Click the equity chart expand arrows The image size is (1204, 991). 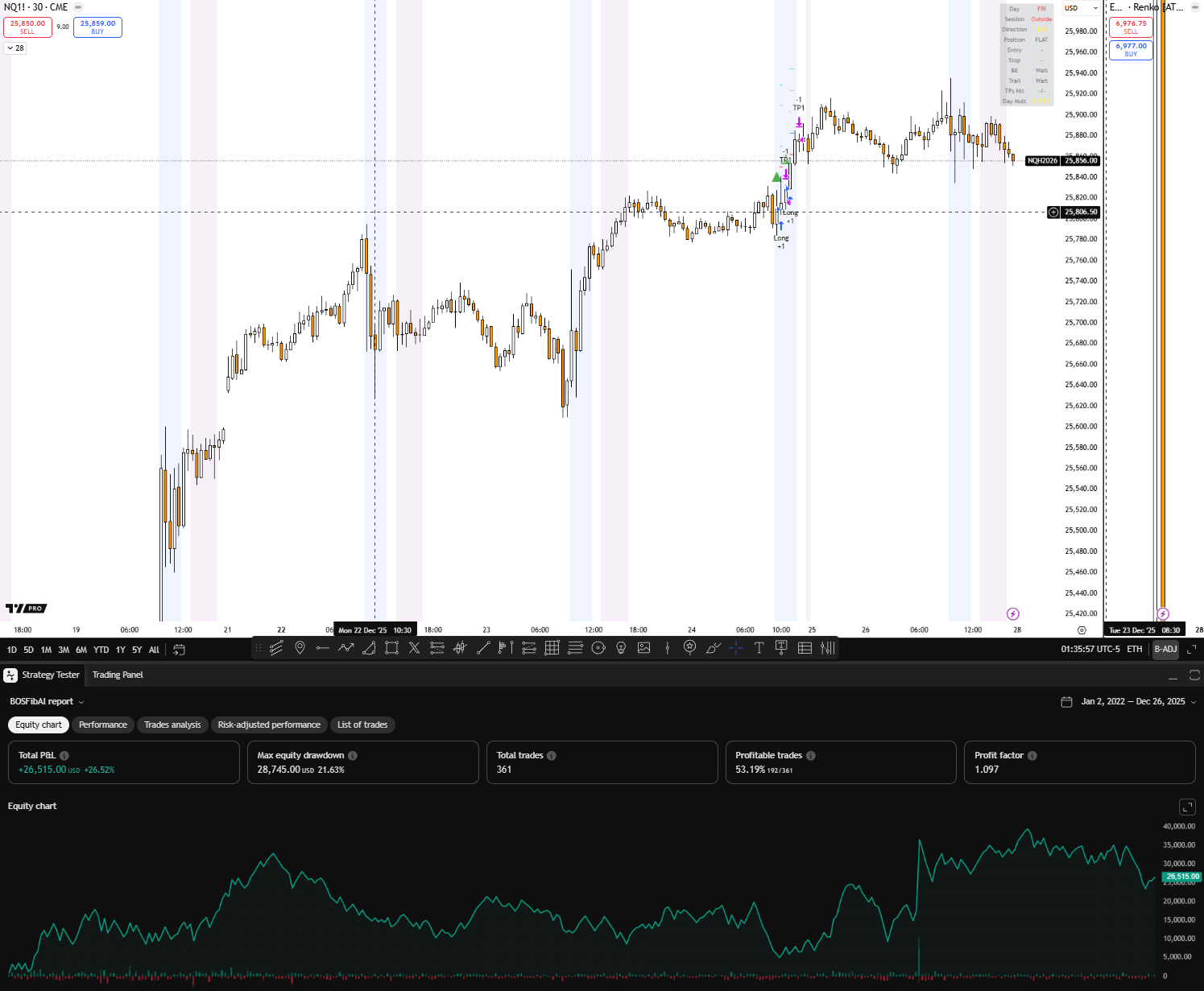[x=1187, y=806]
